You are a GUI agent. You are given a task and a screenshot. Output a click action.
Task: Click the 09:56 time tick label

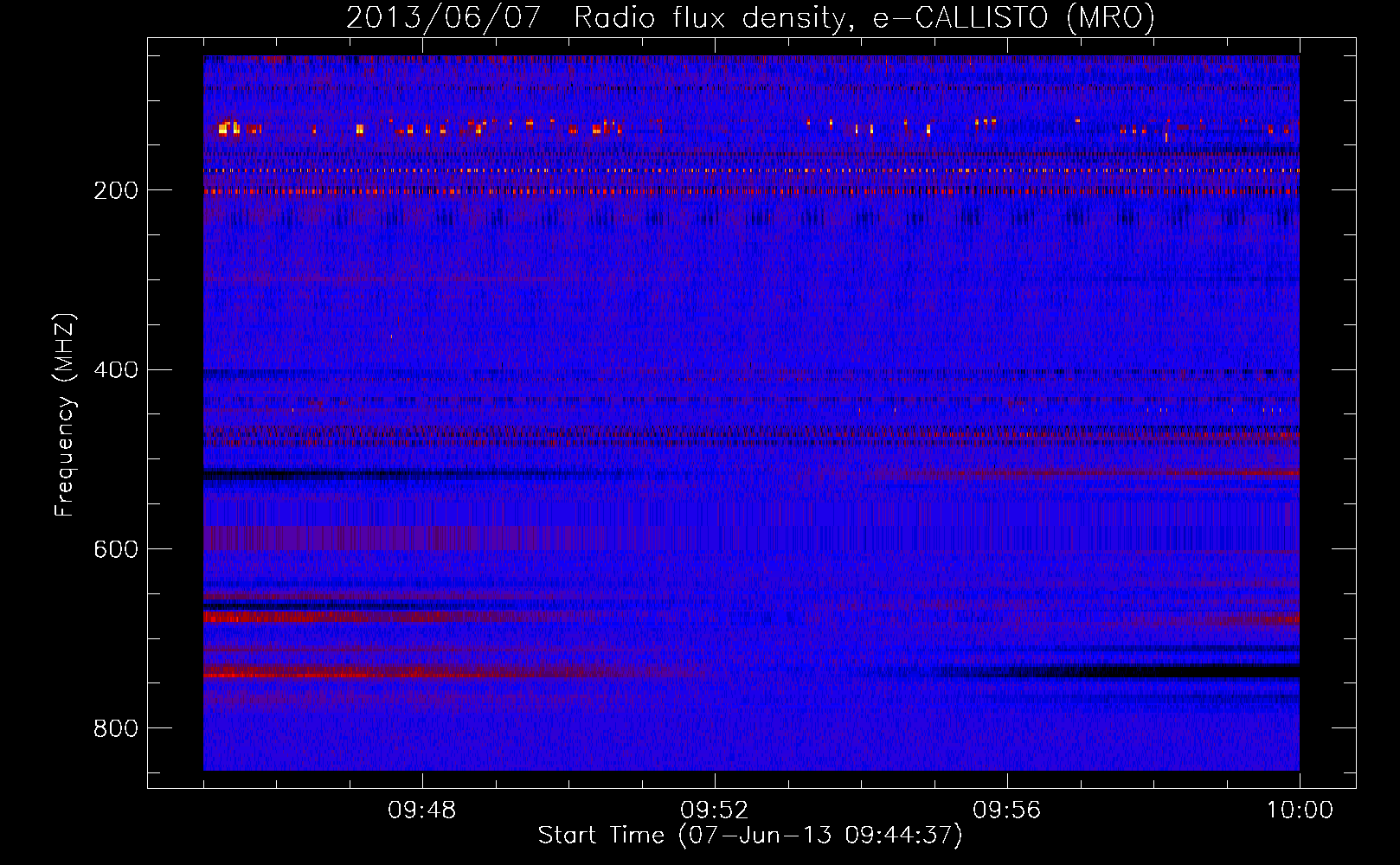click(1007, 811)
